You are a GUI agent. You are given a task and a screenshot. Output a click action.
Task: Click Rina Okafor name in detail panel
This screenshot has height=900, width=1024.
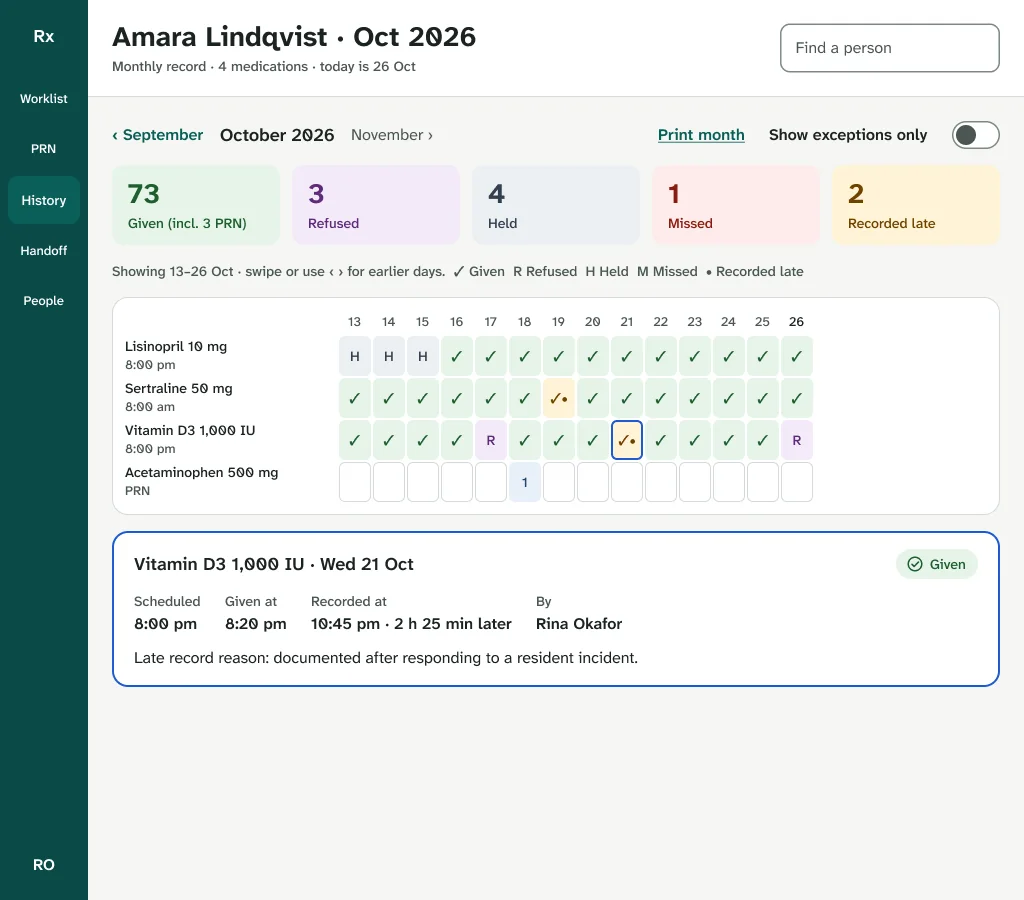point(579,624)
